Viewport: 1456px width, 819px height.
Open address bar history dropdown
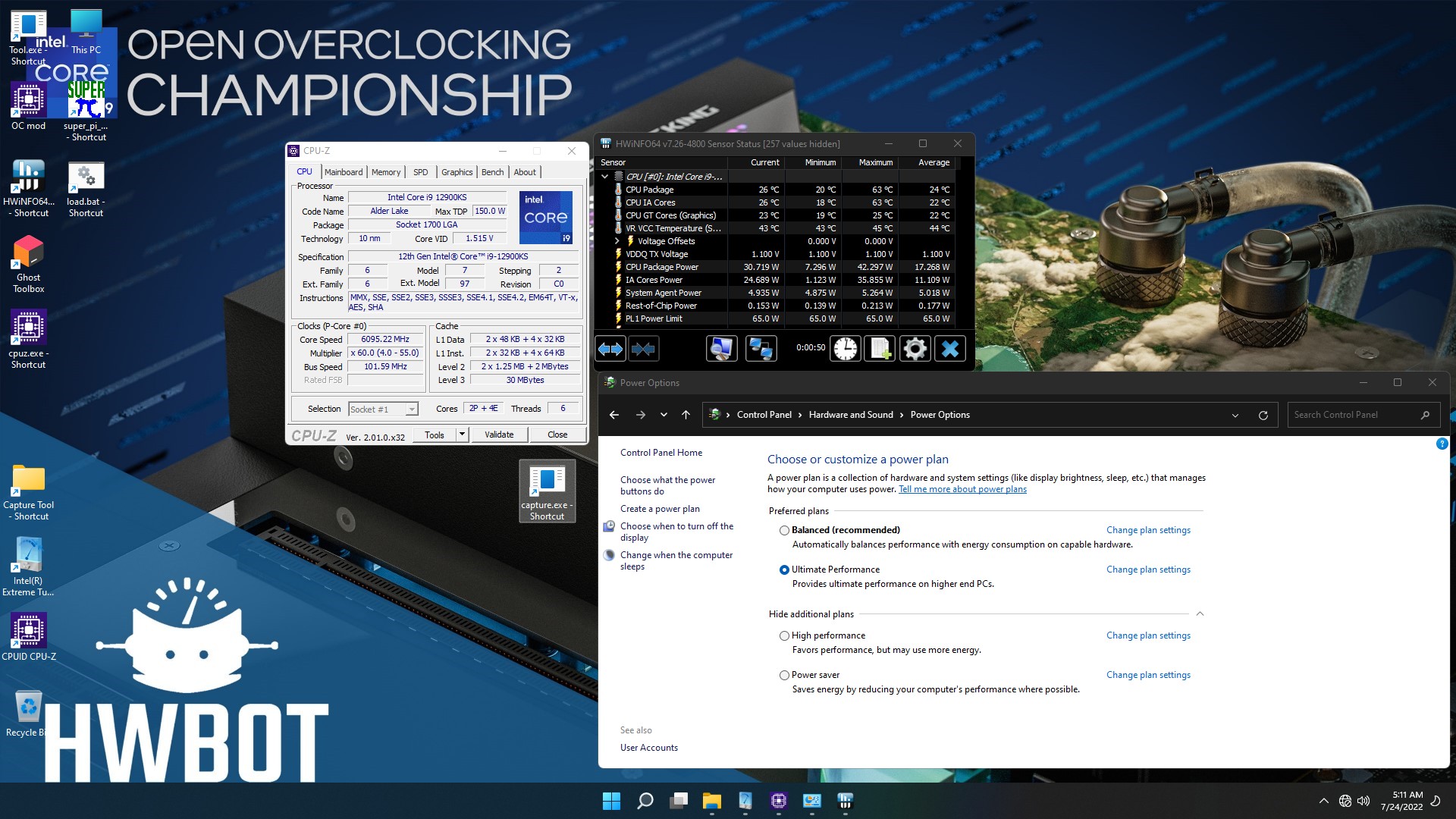point(1235,415)
